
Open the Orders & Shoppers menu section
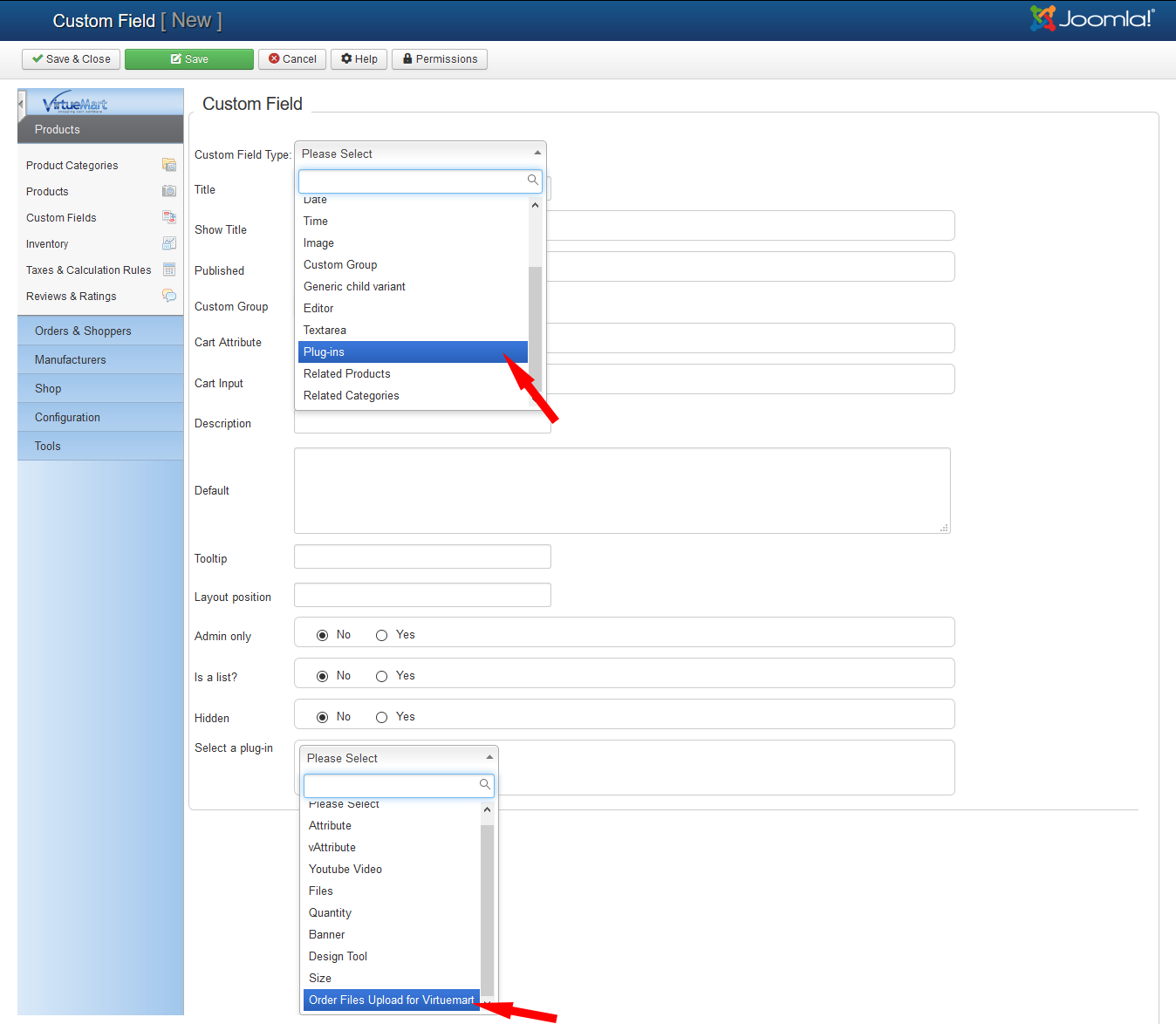(x=83, y=331)
